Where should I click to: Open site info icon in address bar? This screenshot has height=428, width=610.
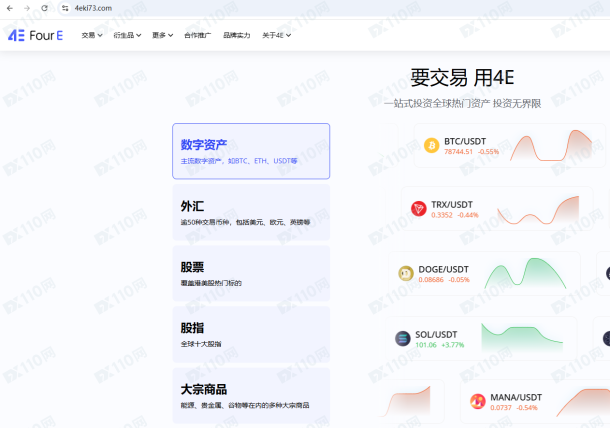coord(65,8)
